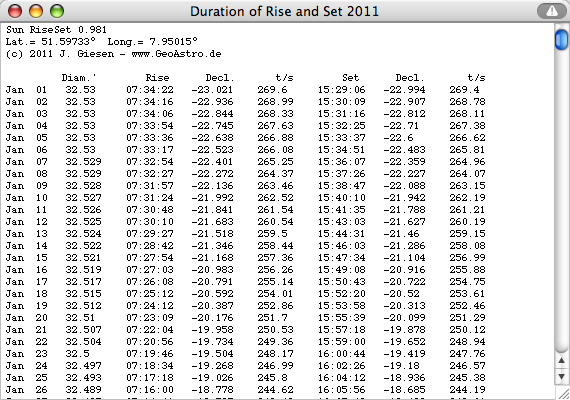This screenshot has width=570, height=400.
Task: Click declination -22.745 in Jan 04 row
Action: pos(212,126)
